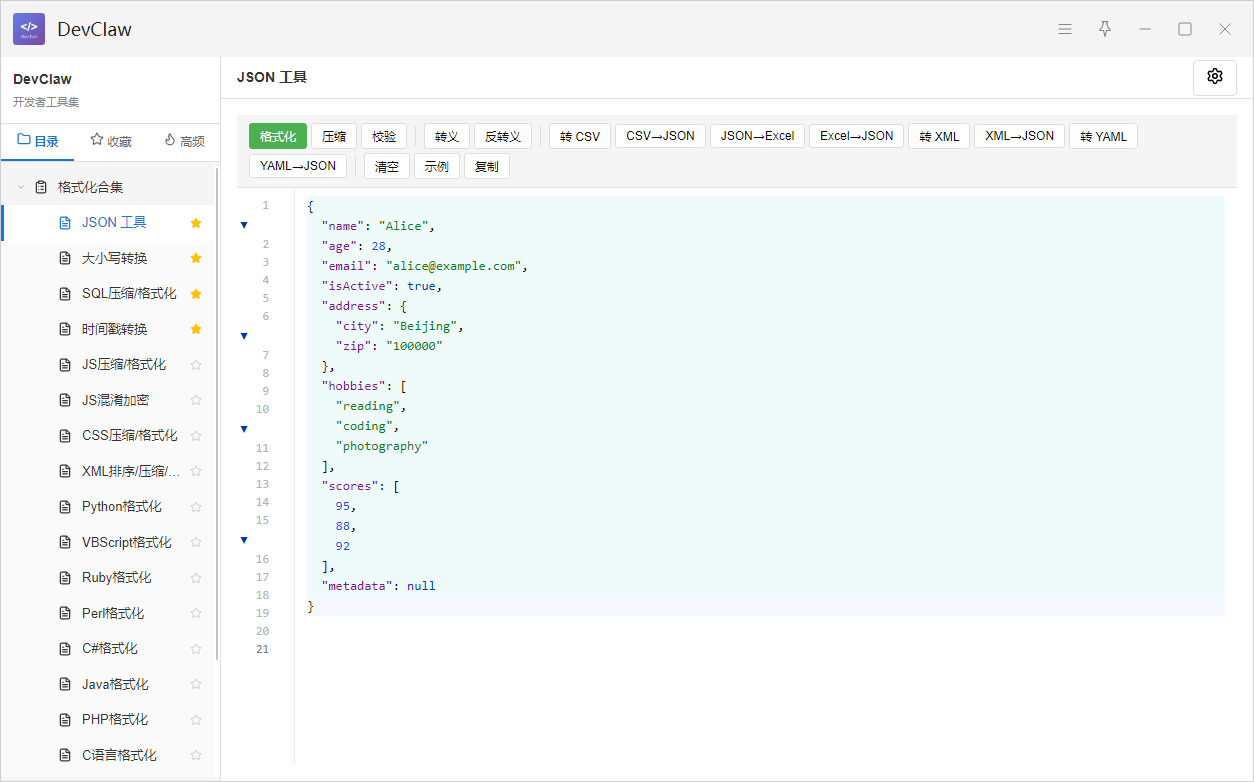The image size is (1254, 782).
Task: Toggle the star next to 时间戳转换
Action: pos(196,329)
